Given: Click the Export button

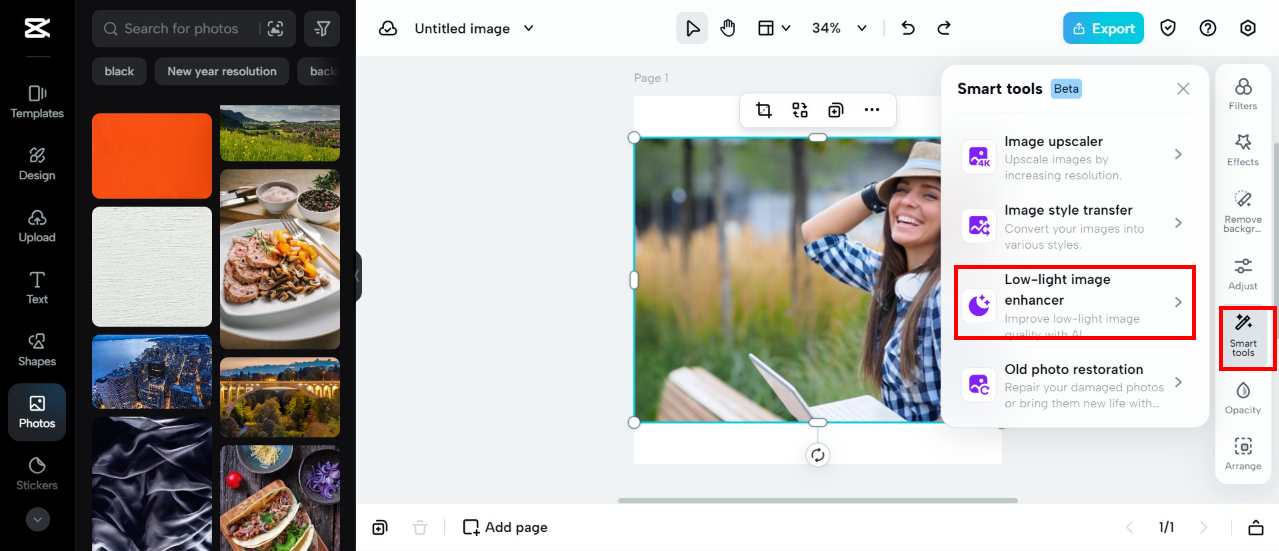Looking at the screenshot, I should tap(1103, 28).
